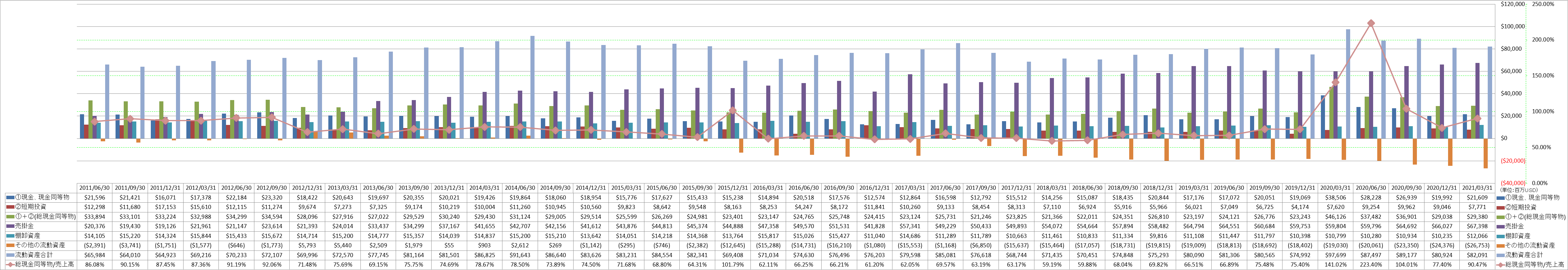
Task: Select the 2020/06/30 date column header
Action: click(x=1371, y=188)
